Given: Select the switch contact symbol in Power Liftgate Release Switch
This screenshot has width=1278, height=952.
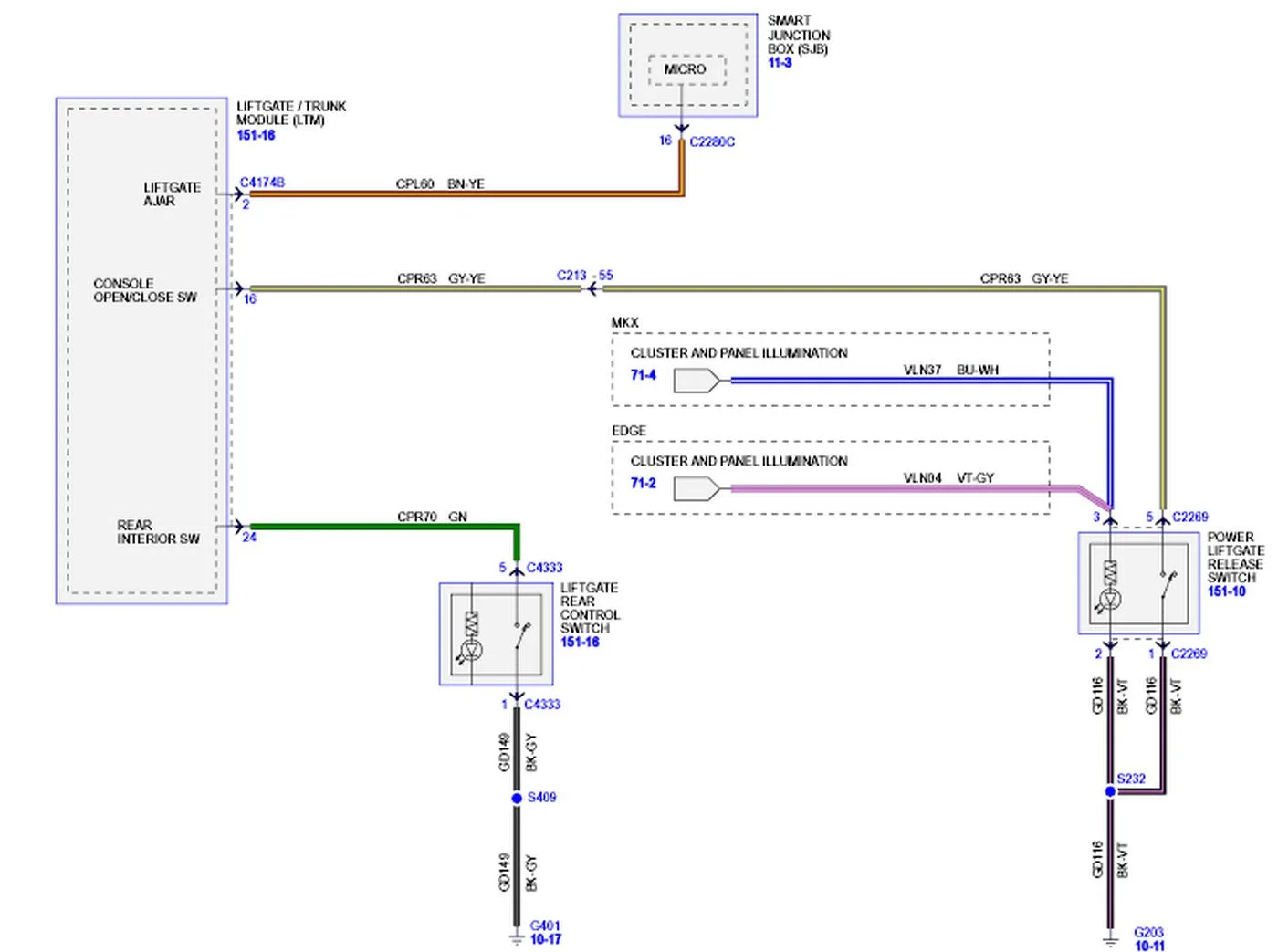Looking at the screenshot, I should tap(1167, 584).
